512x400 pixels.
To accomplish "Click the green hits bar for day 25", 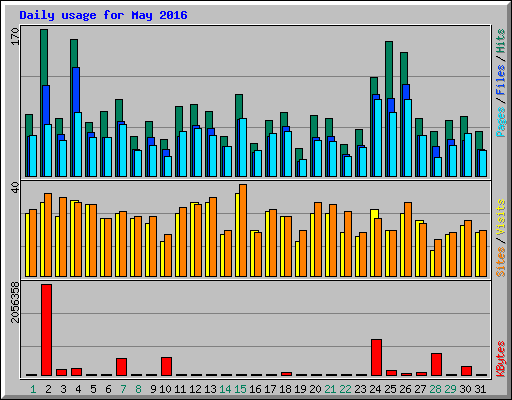I will tap(389, 69).
